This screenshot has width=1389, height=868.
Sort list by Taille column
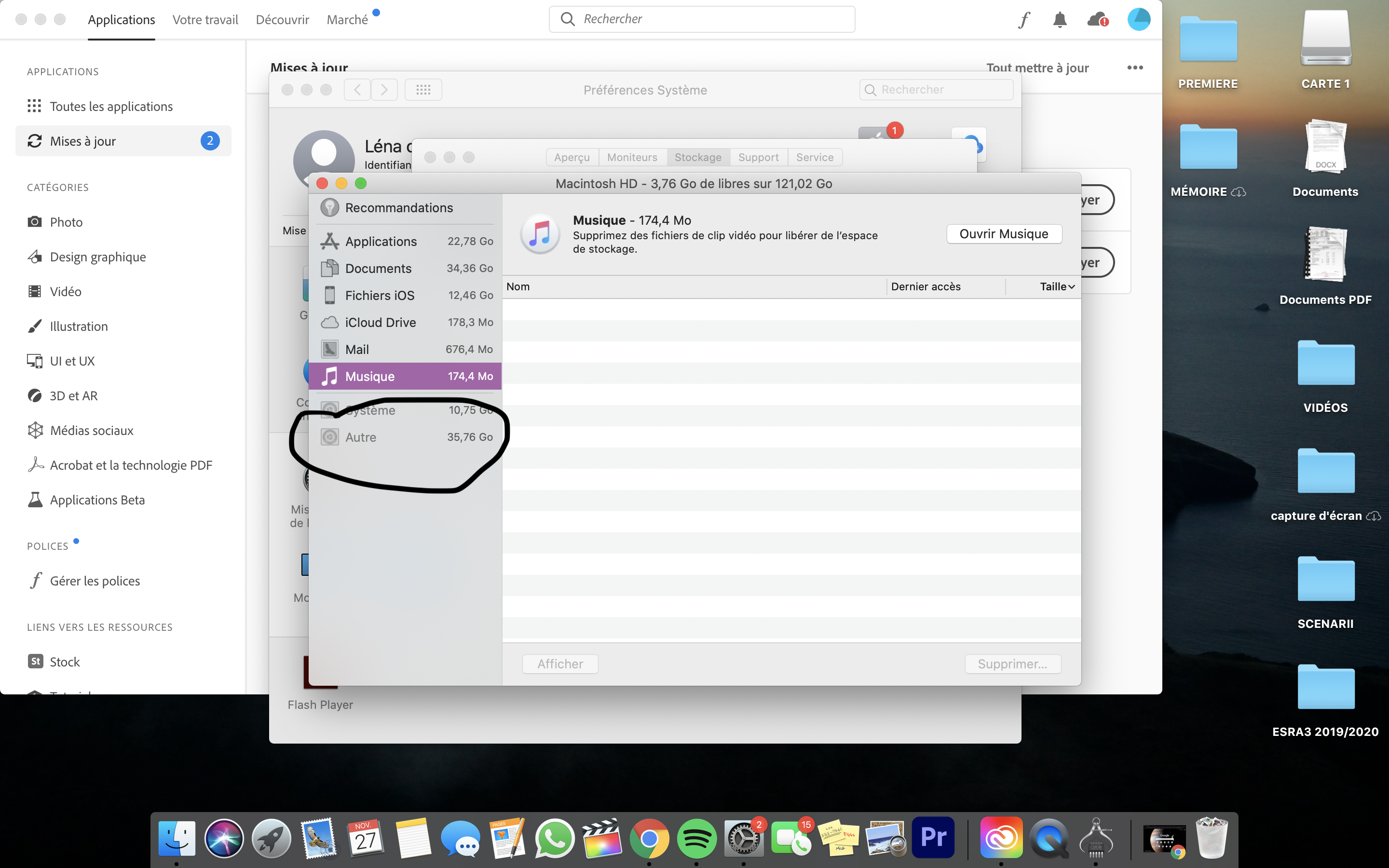click(1056, 286)
